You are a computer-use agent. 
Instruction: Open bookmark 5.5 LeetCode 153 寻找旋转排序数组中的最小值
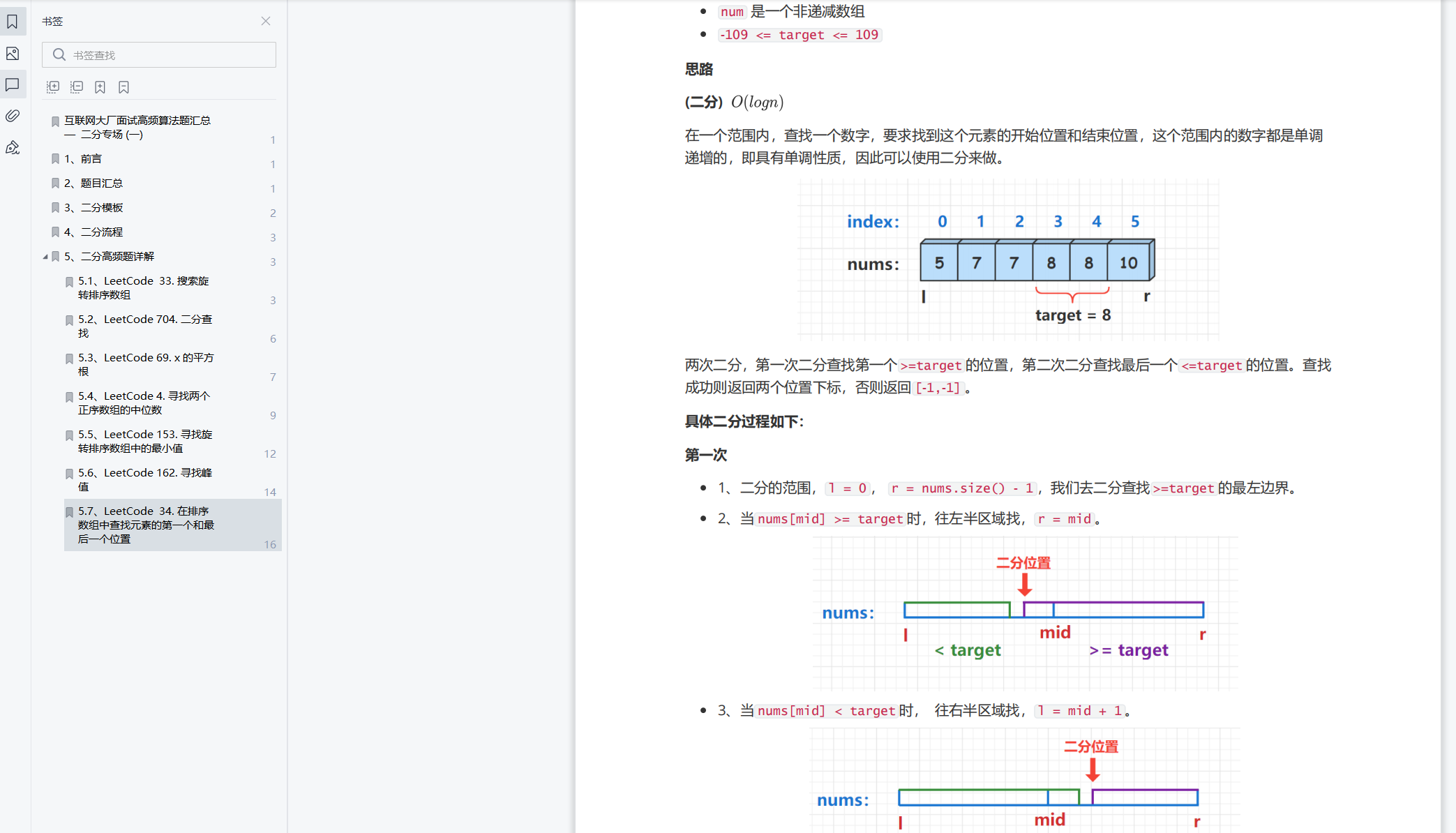pos(145,442)
